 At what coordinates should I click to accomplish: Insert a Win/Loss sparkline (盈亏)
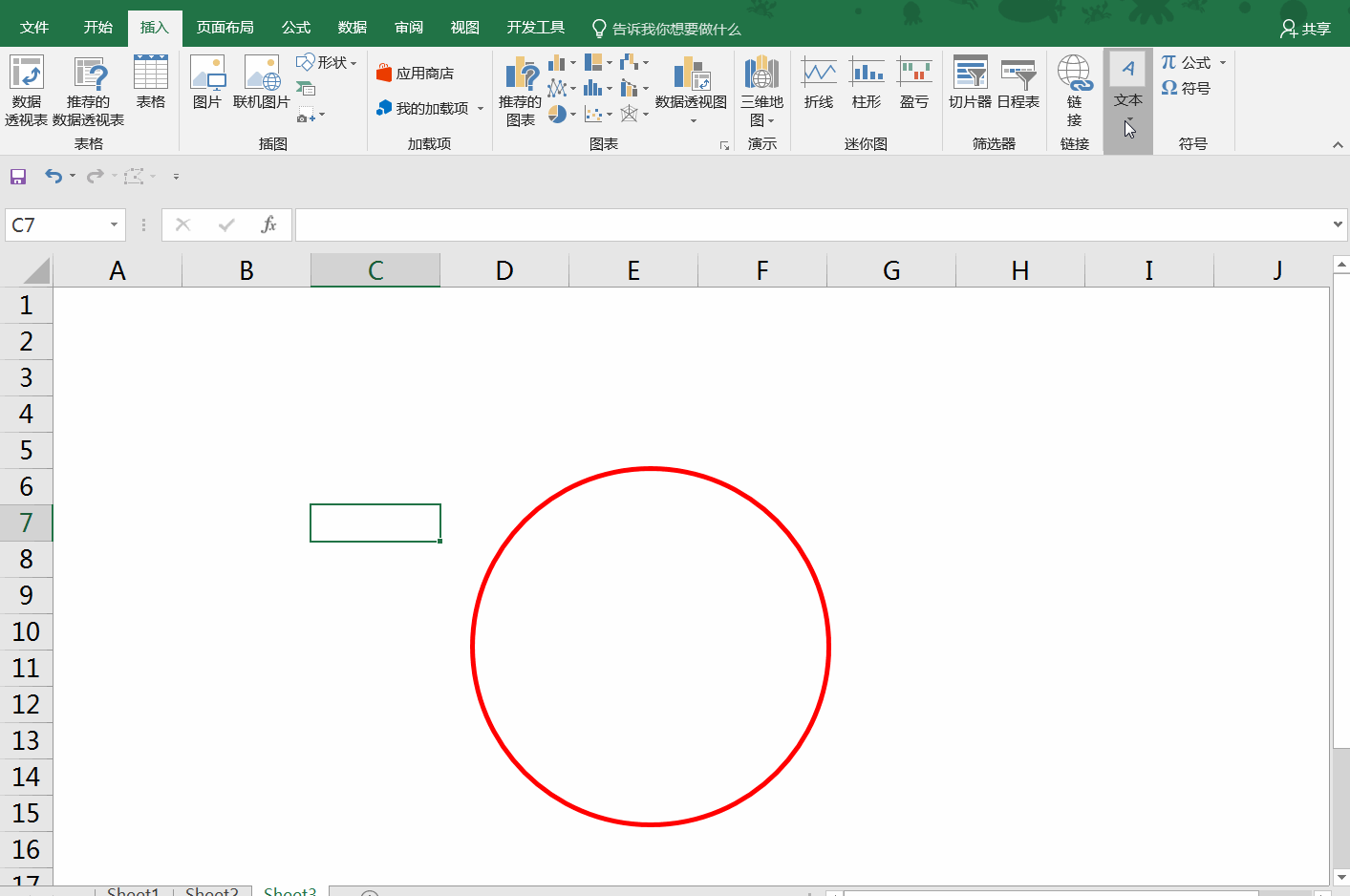click(914, 82)
